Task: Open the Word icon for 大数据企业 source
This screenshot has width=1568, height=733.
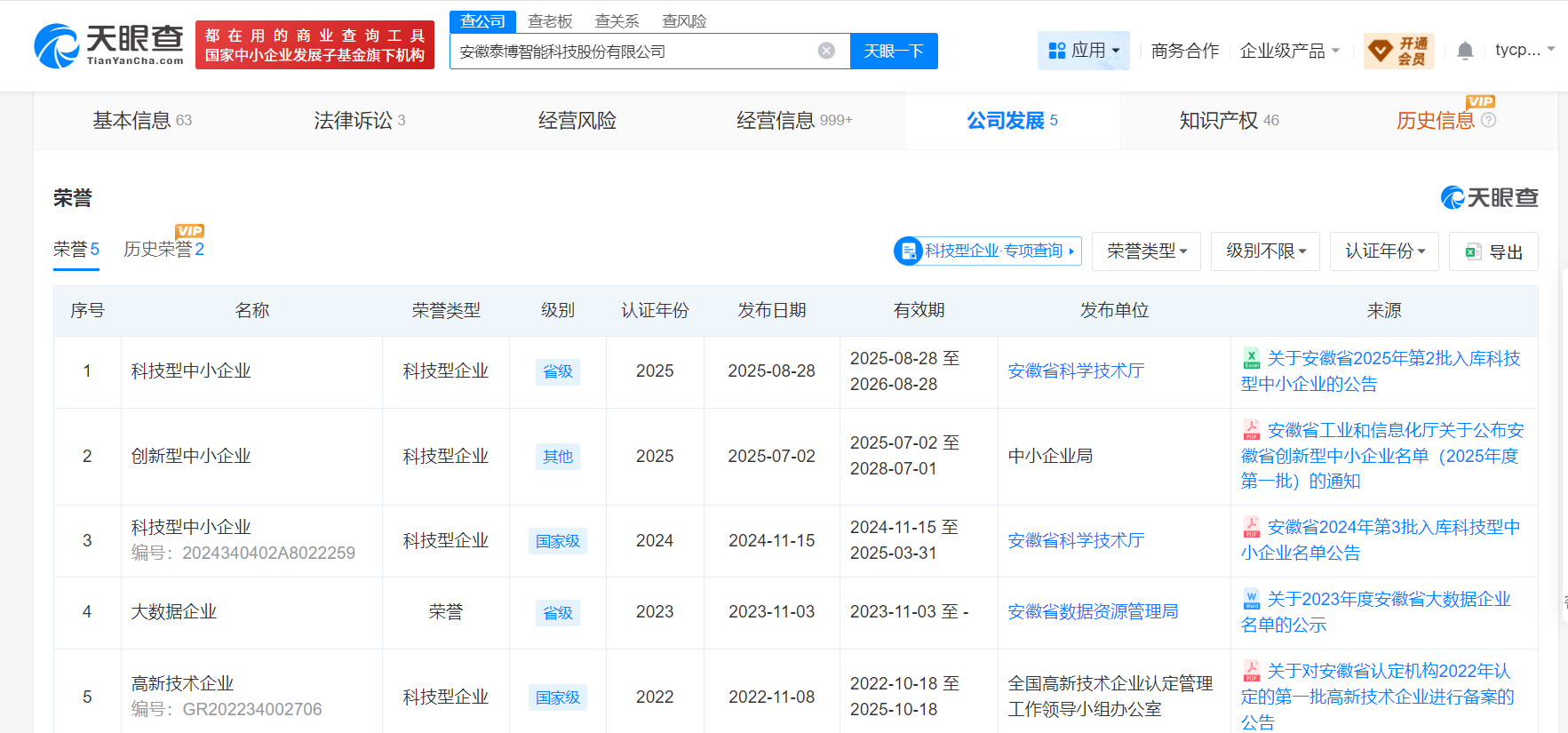Action: pos(1252,599)
